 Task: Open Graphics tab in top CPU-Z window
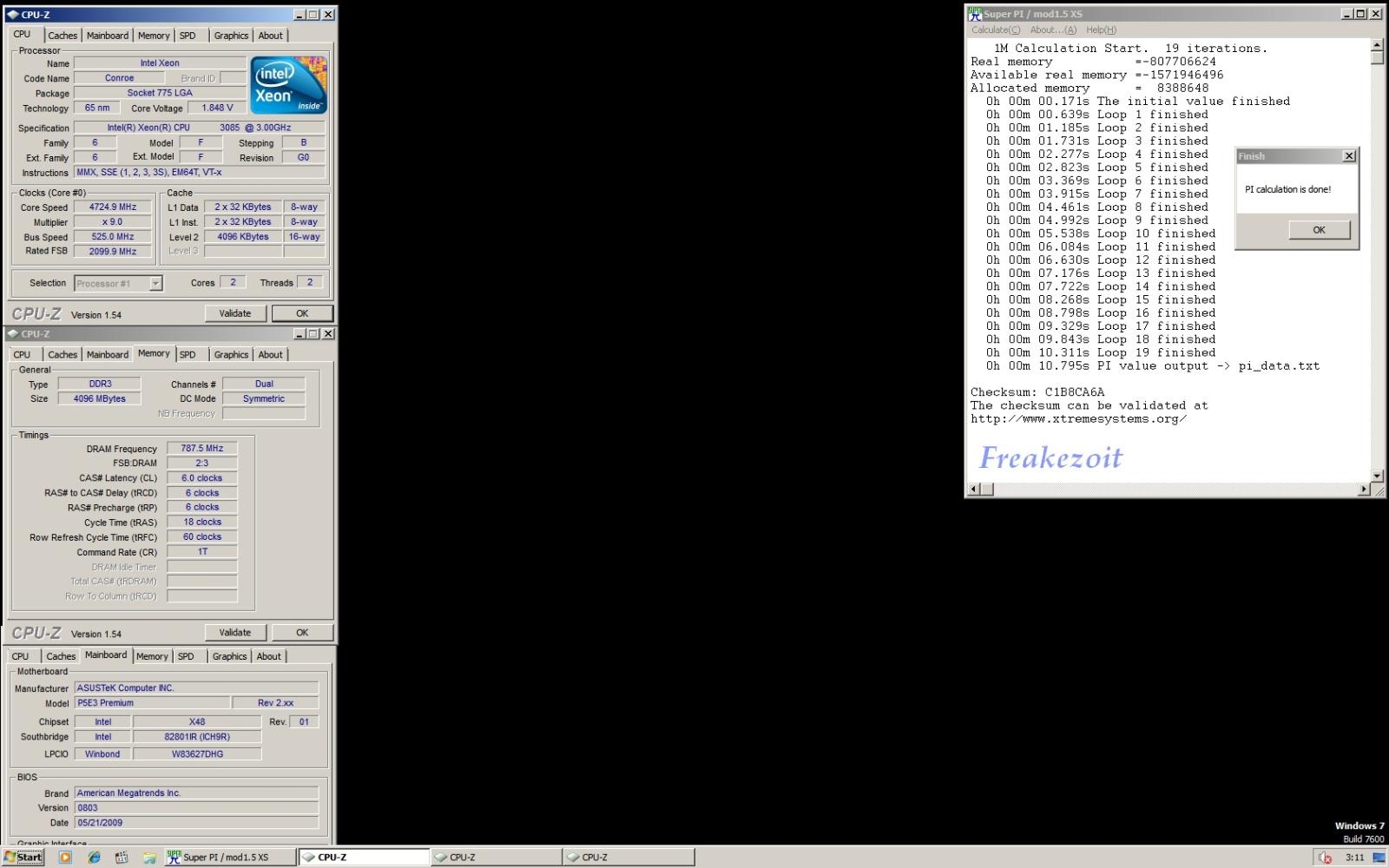(231, 36)
